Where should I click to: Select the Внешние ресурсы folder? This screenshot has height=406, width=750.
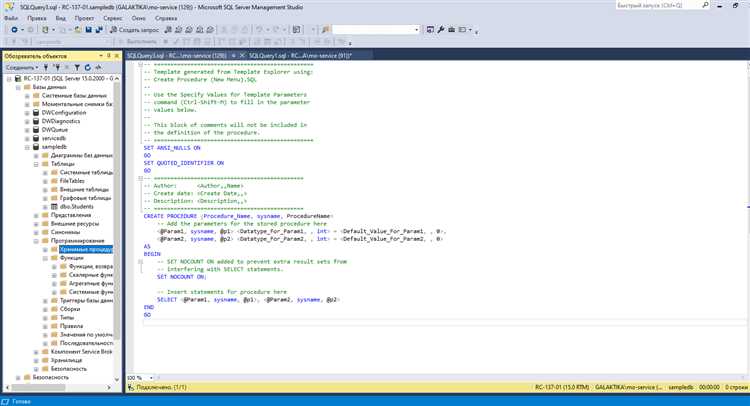(x=75, y=223)
